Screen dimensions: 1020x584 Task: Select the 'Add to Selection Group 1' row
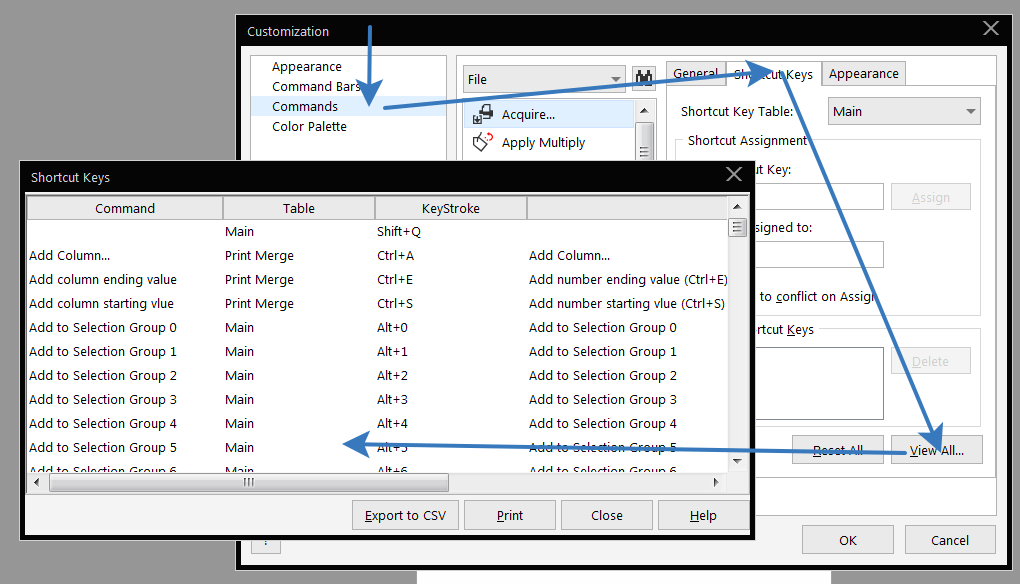103,352
